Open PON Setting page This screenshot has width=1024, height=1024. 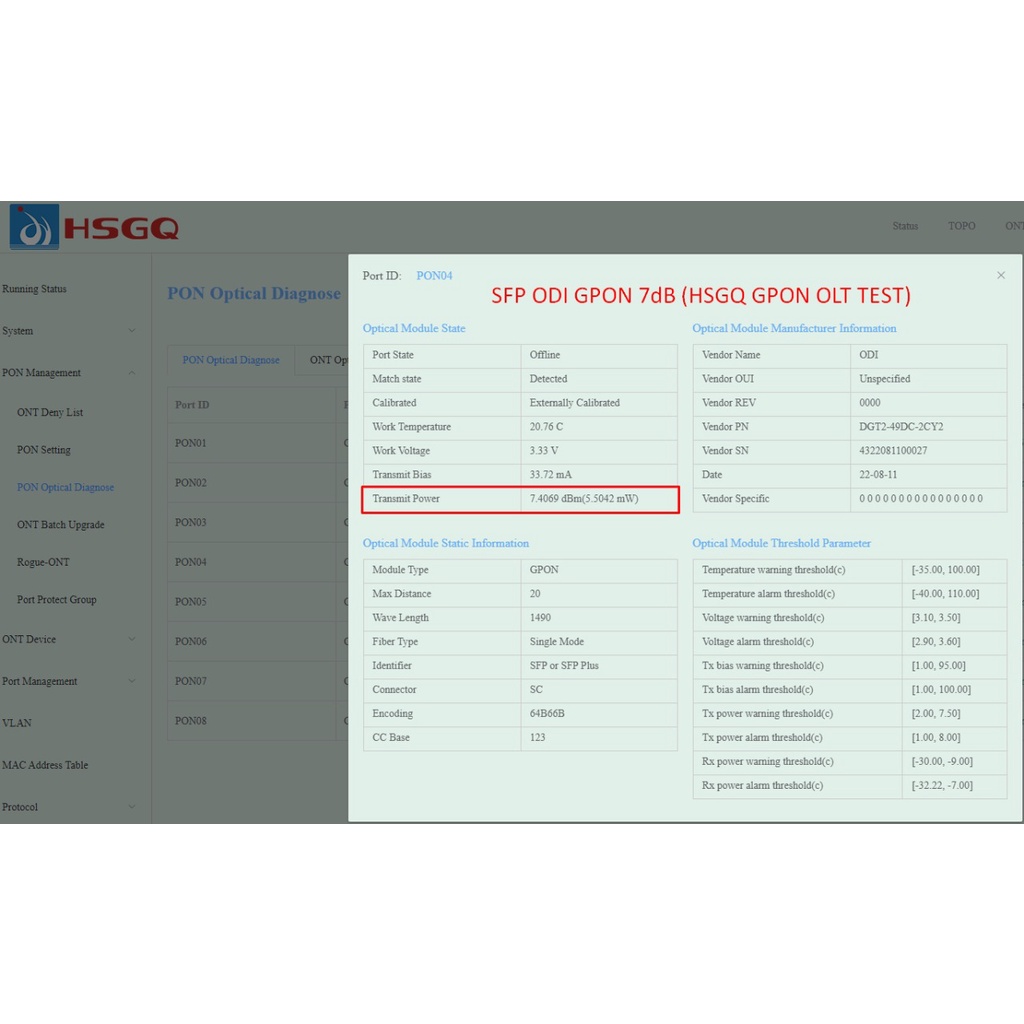44,450
